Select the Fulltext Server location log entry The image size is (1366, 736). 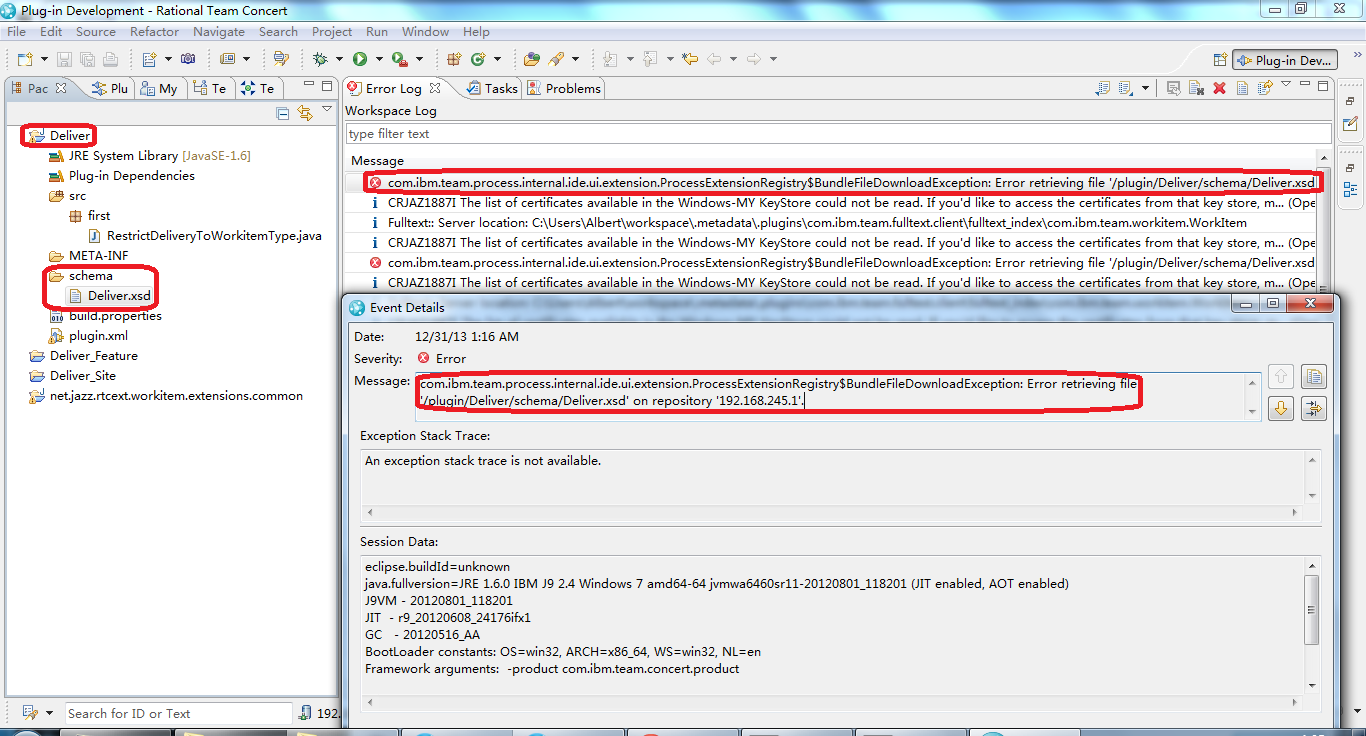click(x=817, y=222)
